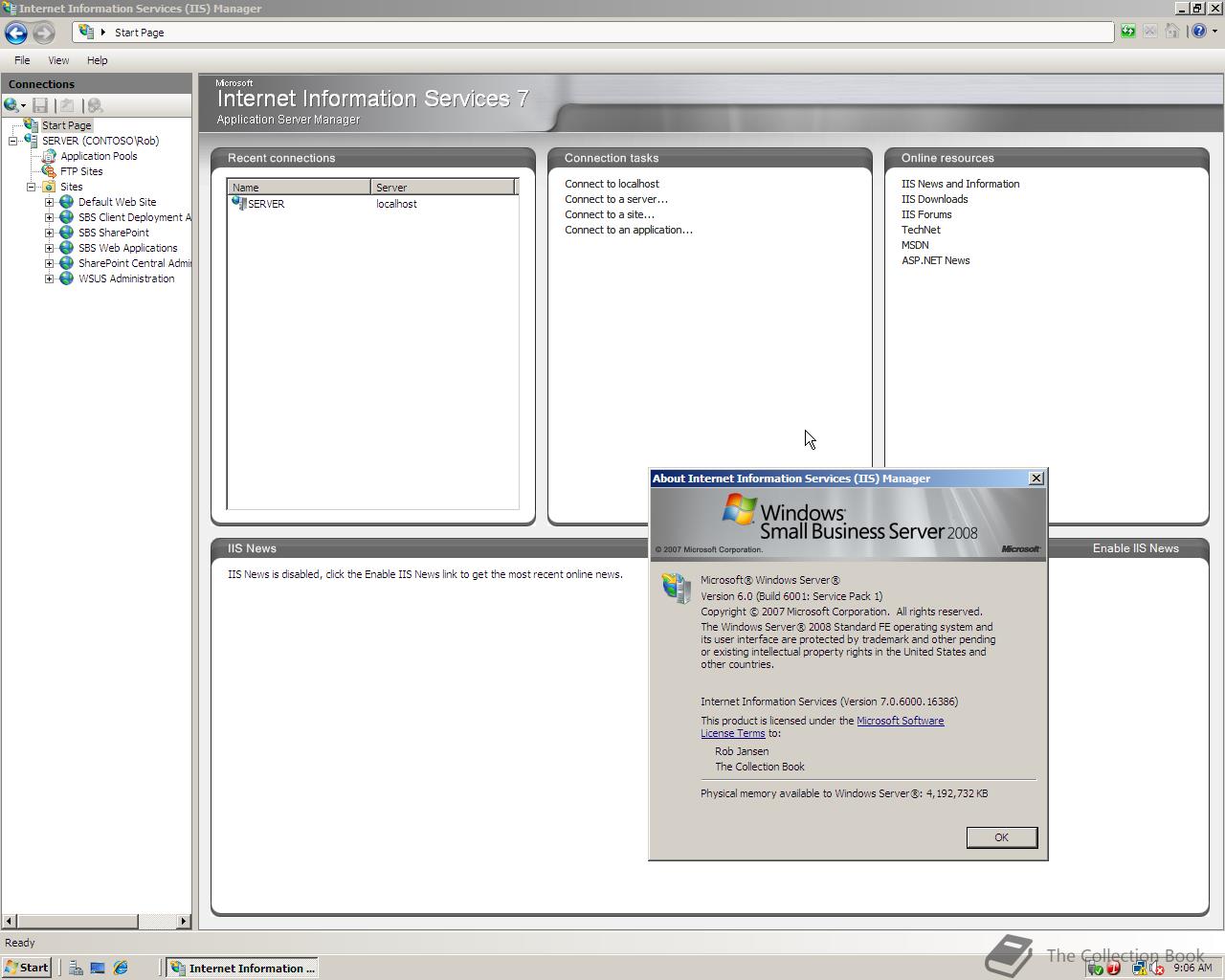Click OK in About dialog
The height and width of the screenshot is (980, 1225).
[x=1001, y=837]
